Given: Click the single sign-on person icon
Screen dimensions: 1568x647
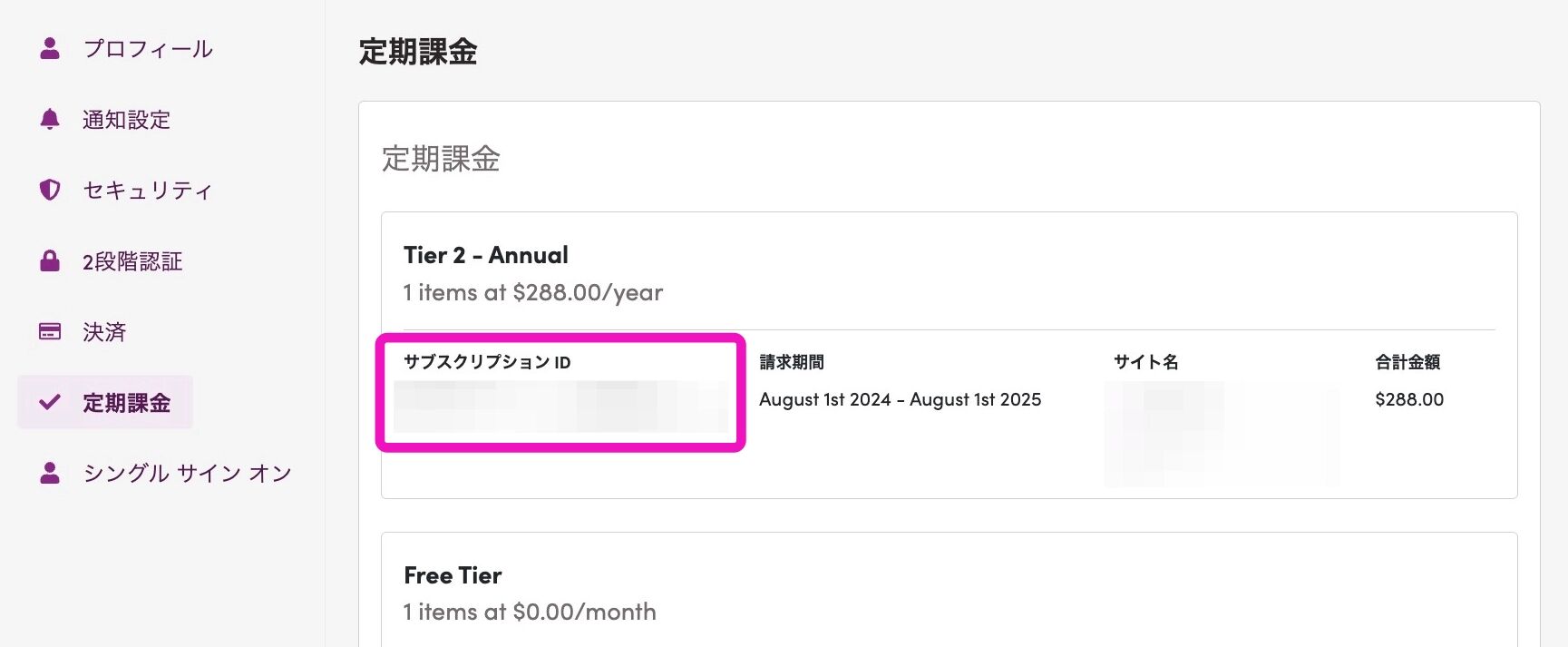Looking at the screenshot, I should click(x=50, y=473).
